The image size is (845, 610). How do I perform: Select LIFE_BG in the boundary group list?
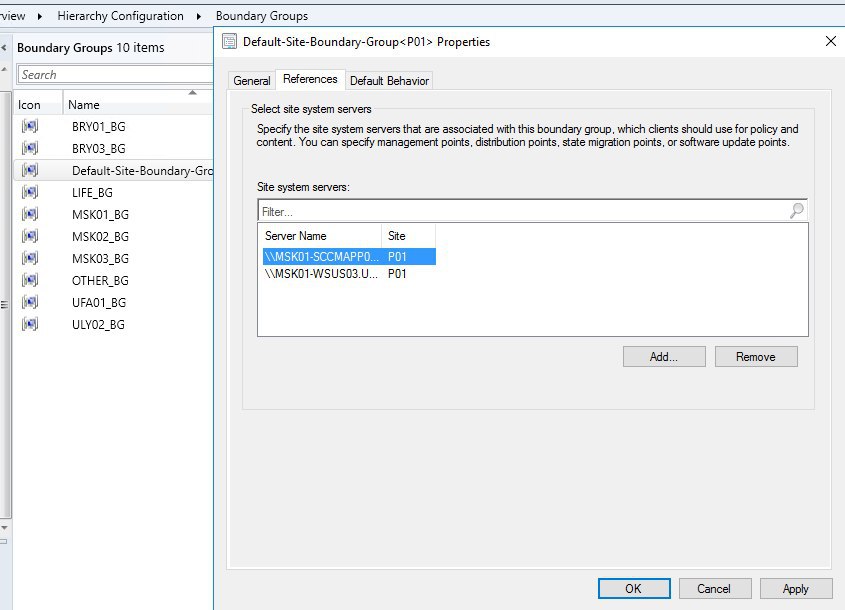point(92,193)
